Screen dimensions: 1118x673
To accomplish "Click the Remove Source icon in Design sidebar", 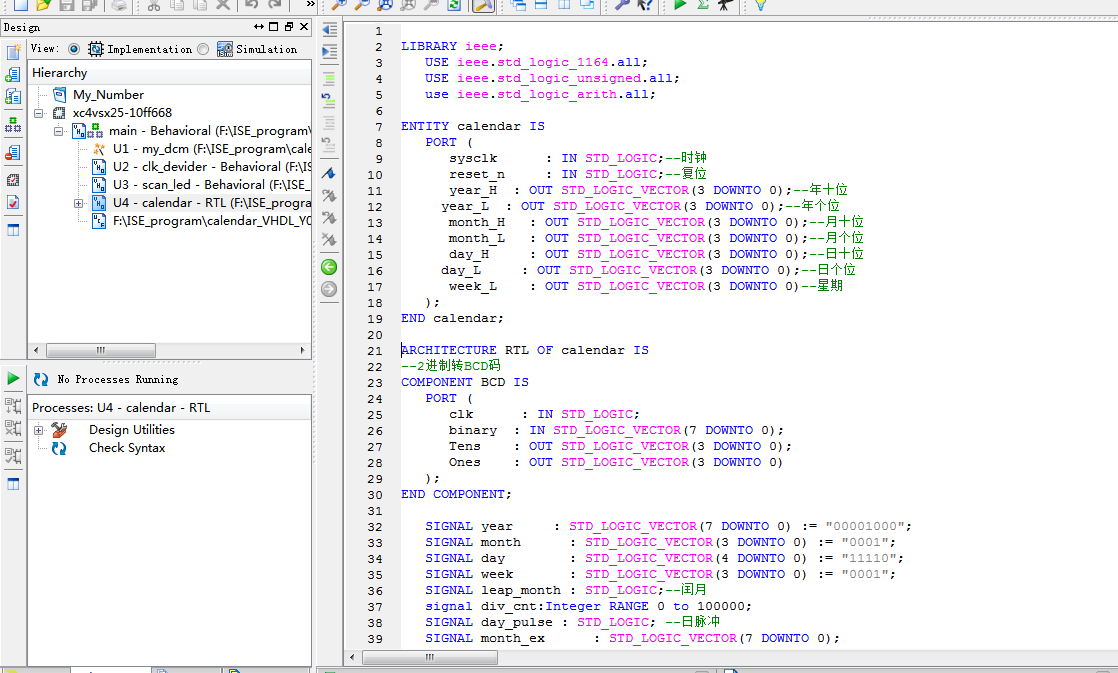I will point(13,153).
